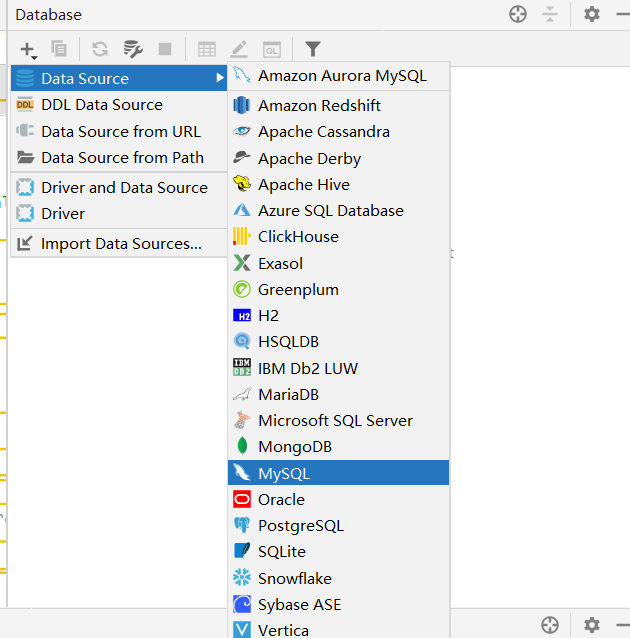Select Apache Derby
This screenshot has width=630, height=638.
[339, 158]
